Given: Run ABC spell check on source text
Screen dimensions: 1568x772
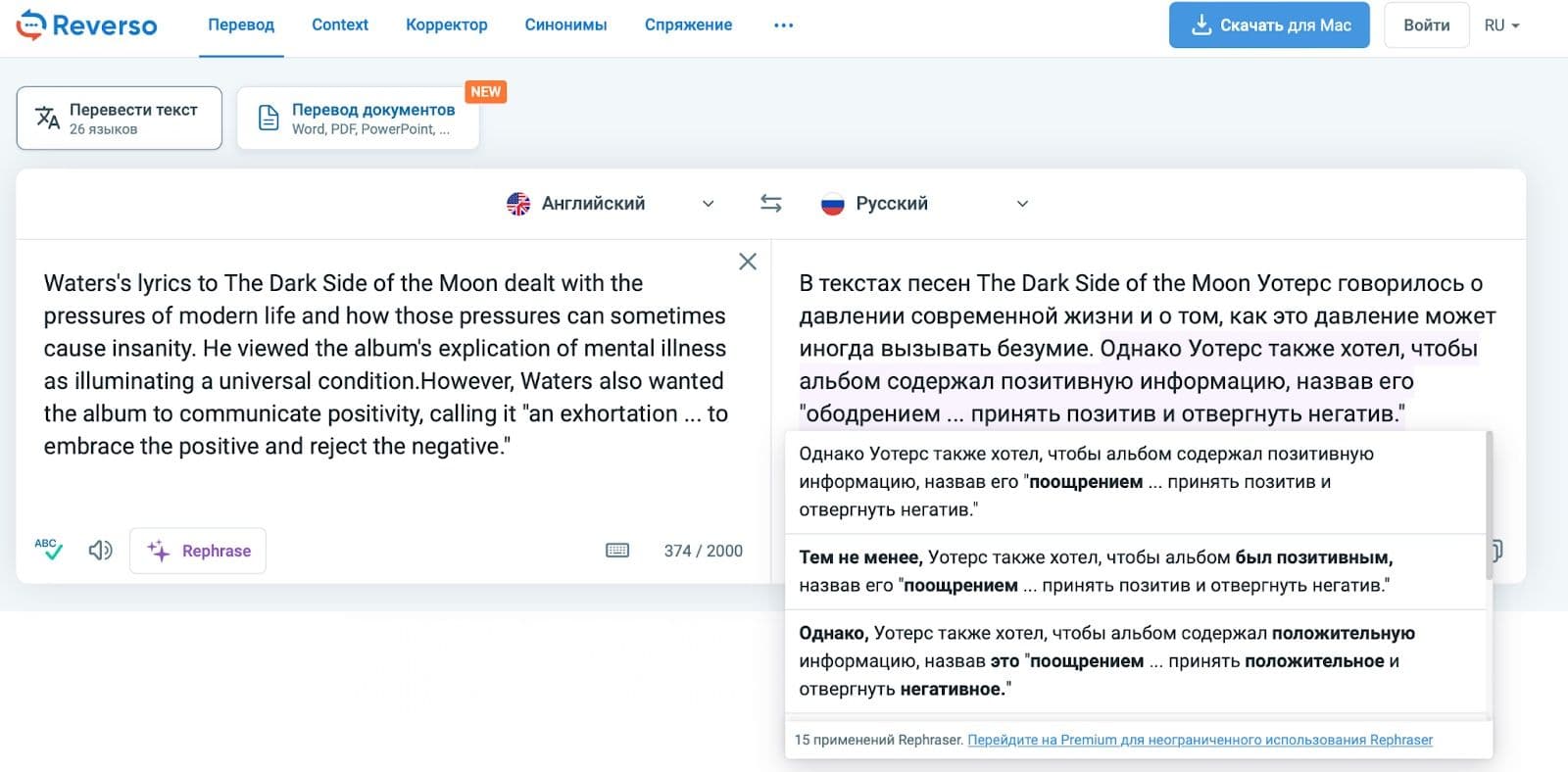Looking at the screenshot, I should (x=48, y=550).
